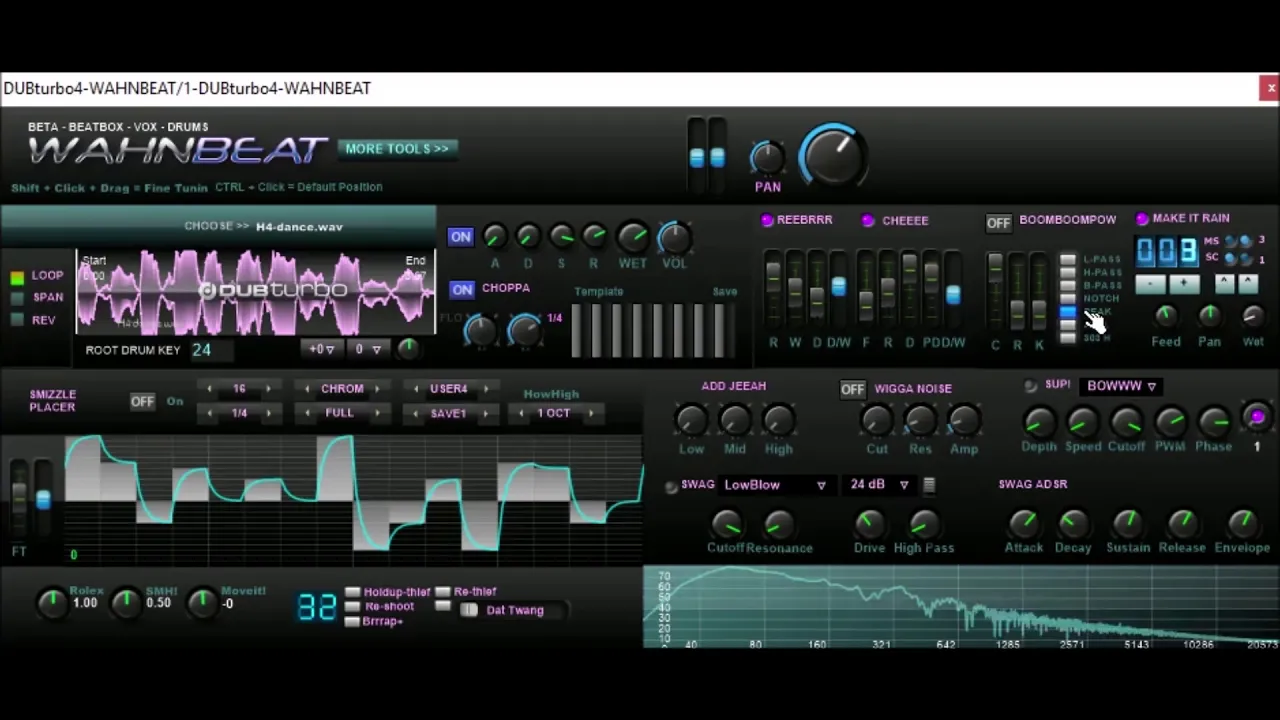Click the MORE TOOLS >> button
The image size is (1280, 720).
pyautogui.click(x=397, y=149)
